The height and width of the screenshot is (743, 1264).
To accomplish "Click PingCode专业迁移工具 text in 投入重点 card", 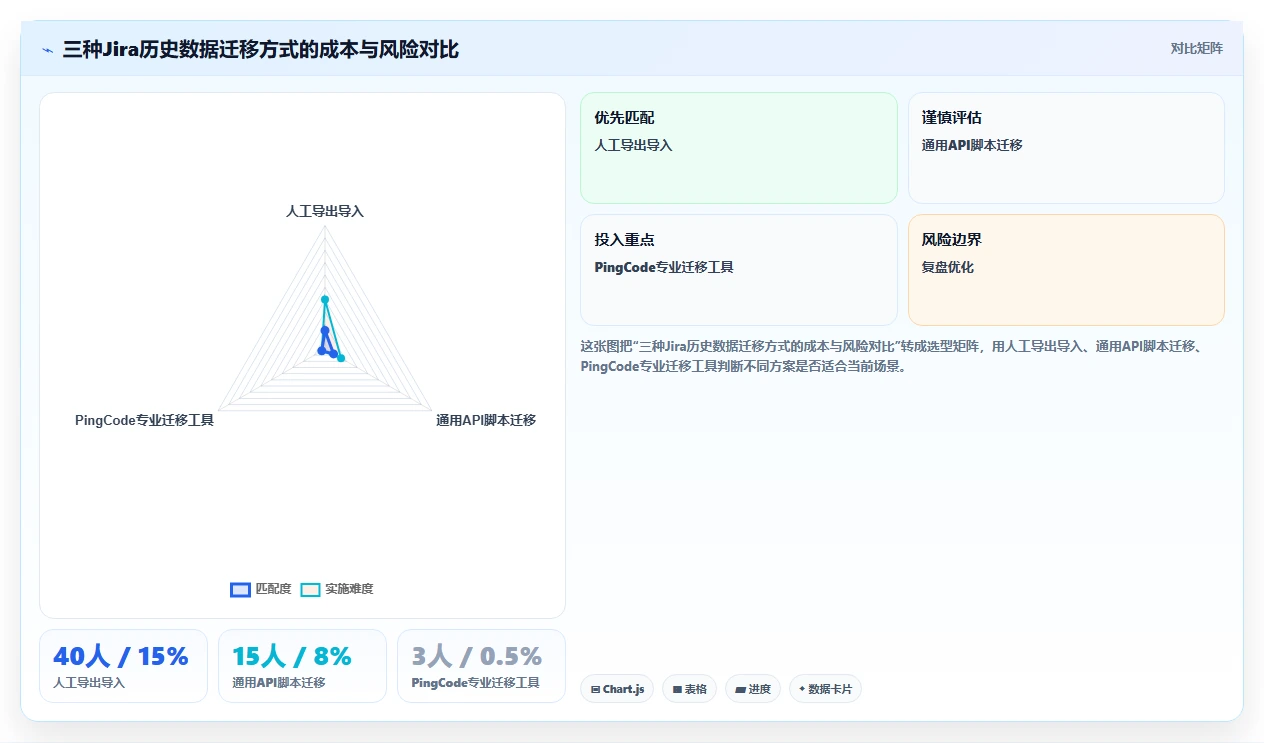I will 664,267.
